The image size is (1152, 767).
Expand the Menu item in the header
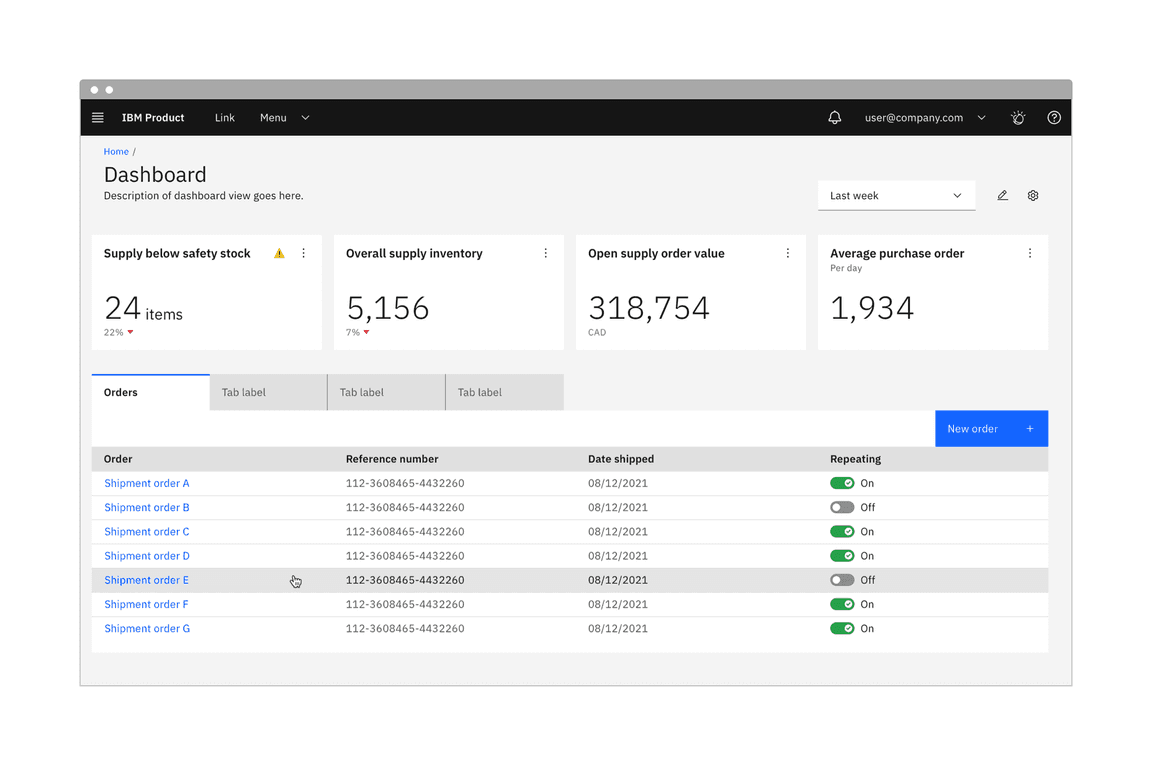[x=283, y=117]
